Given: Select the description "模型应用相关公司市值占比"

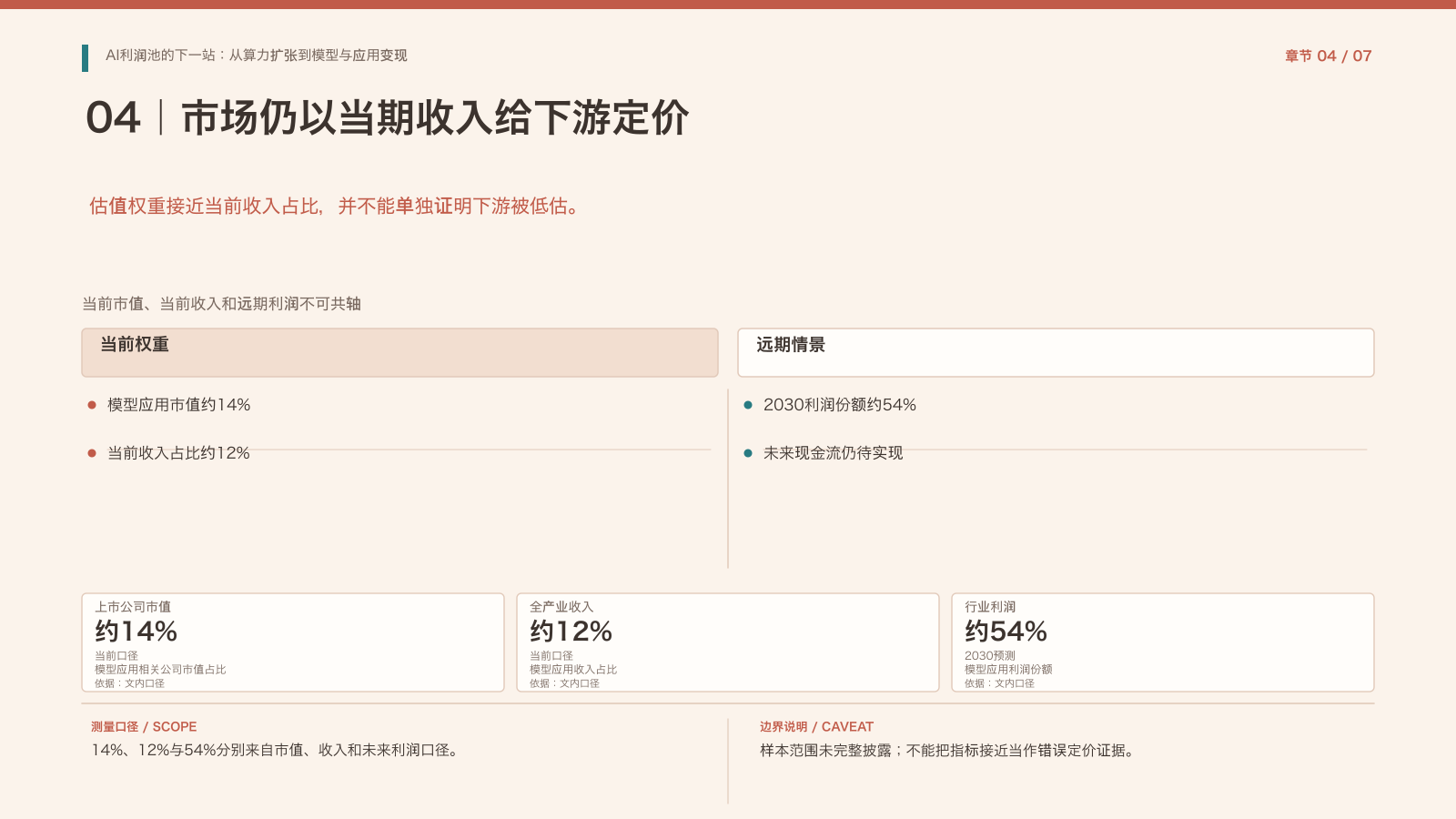Looking at the screenshot, I should click(x=160, y=669).
